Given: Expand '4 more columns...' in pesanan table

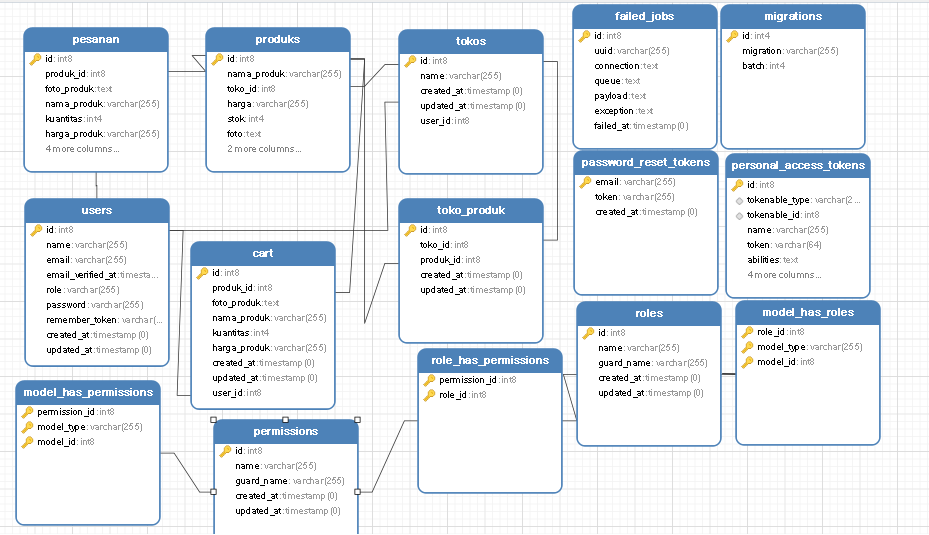Looking at the screenshot, I should (82, 149).
